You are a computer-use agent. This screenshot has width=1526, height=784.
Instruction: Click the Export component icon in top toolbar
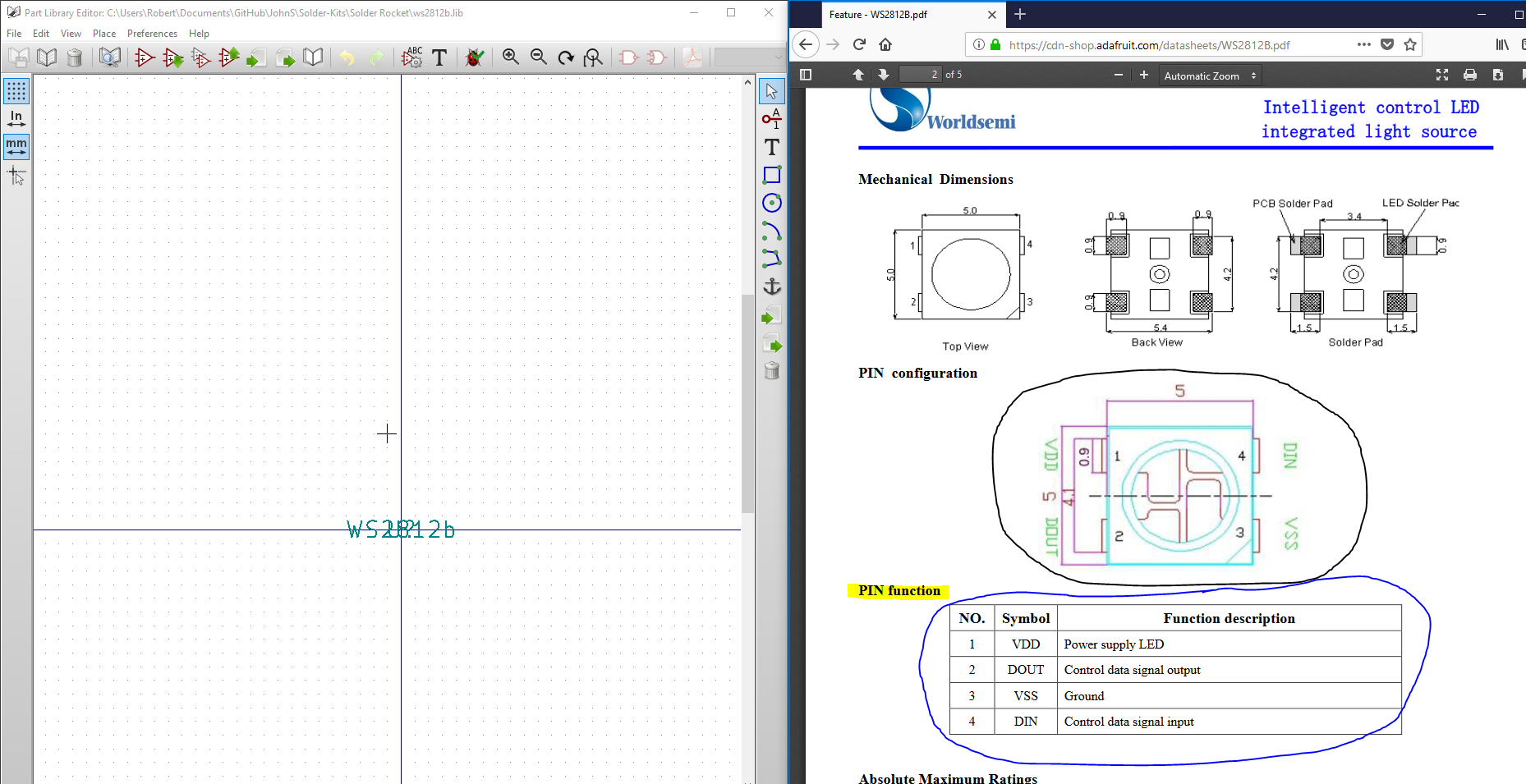285,57
